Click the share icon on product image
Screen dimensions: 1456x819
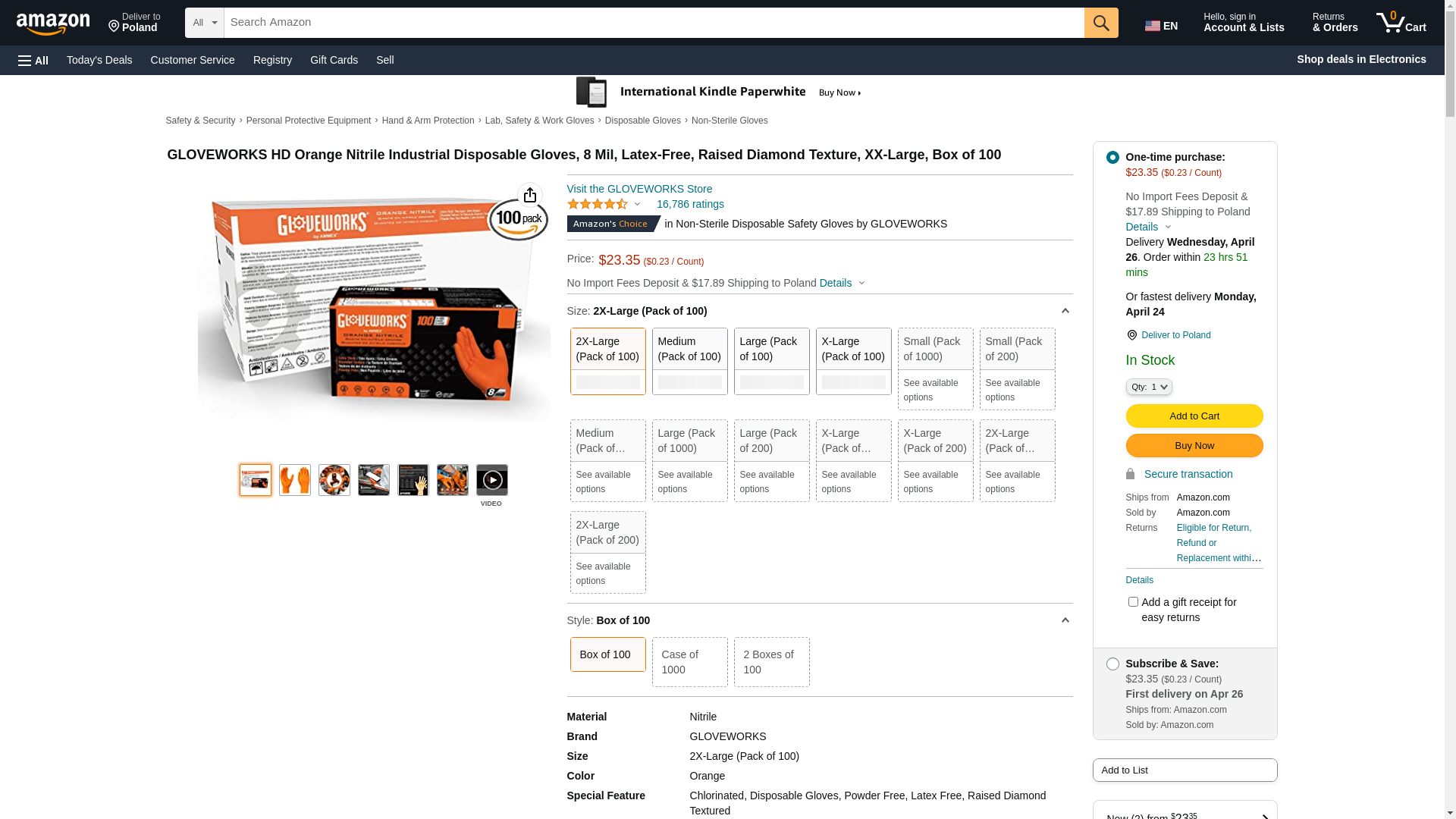click(x=530, y=195)
